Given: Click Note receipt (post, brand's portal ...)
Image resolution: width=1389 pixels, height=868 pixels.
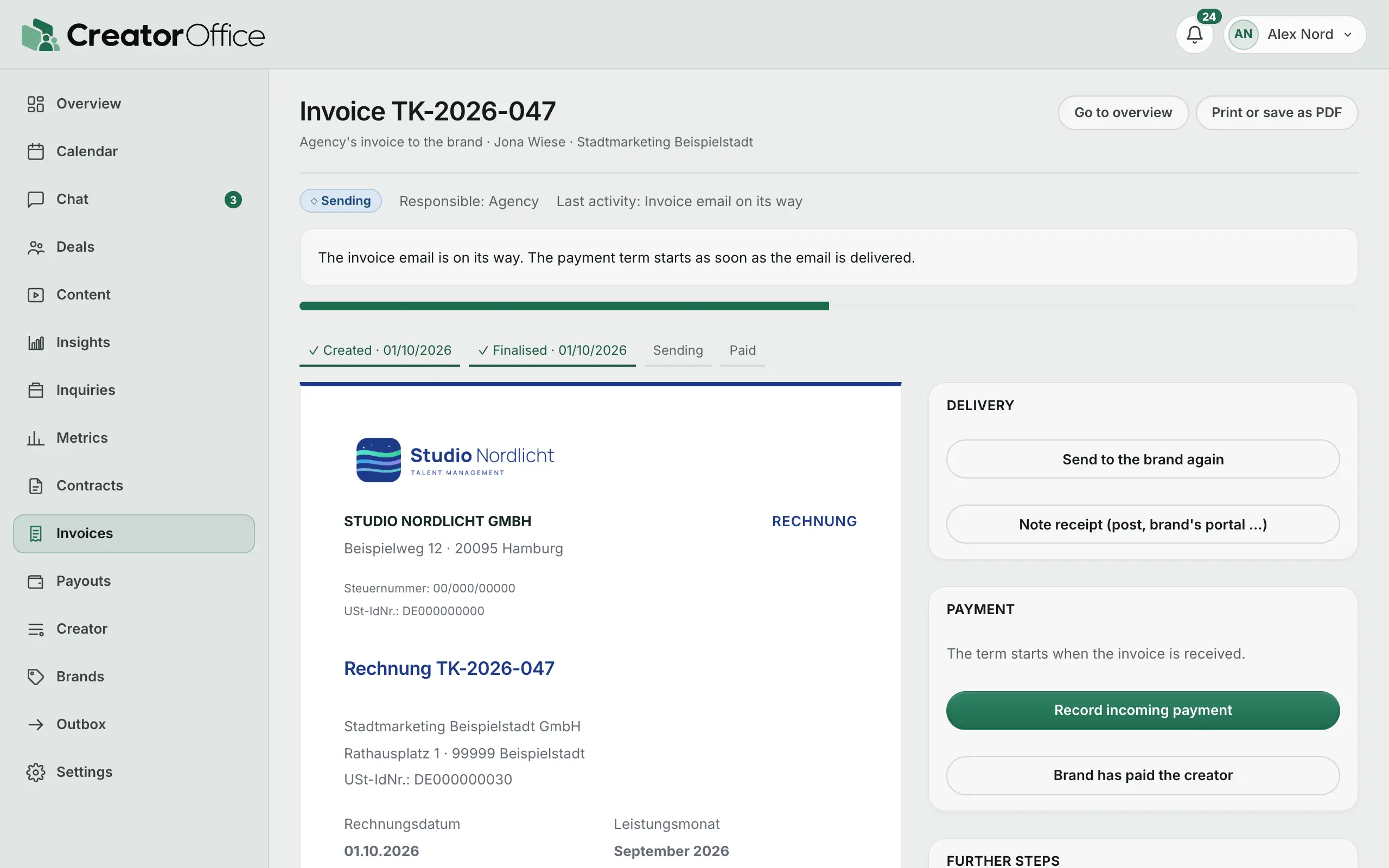Looking at the screenshot, I should click(x=1143, y=524).
